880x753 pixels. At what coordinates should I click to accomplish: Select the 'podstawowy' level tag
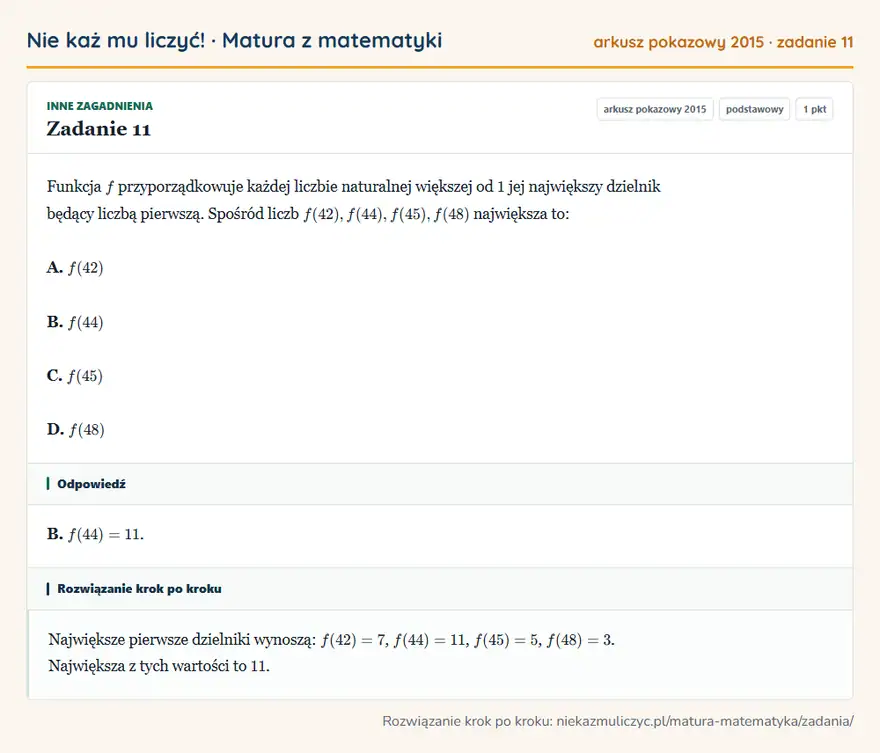click(754, 109)
